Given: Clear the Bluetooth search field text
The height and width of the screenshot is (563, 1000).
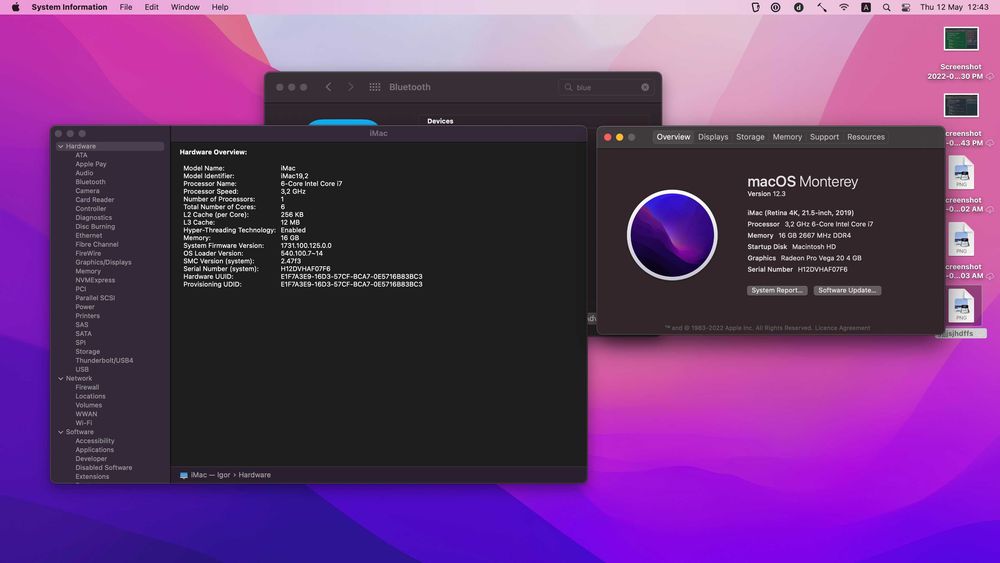Looking at the screenshot, I should [x=645, y=87].
